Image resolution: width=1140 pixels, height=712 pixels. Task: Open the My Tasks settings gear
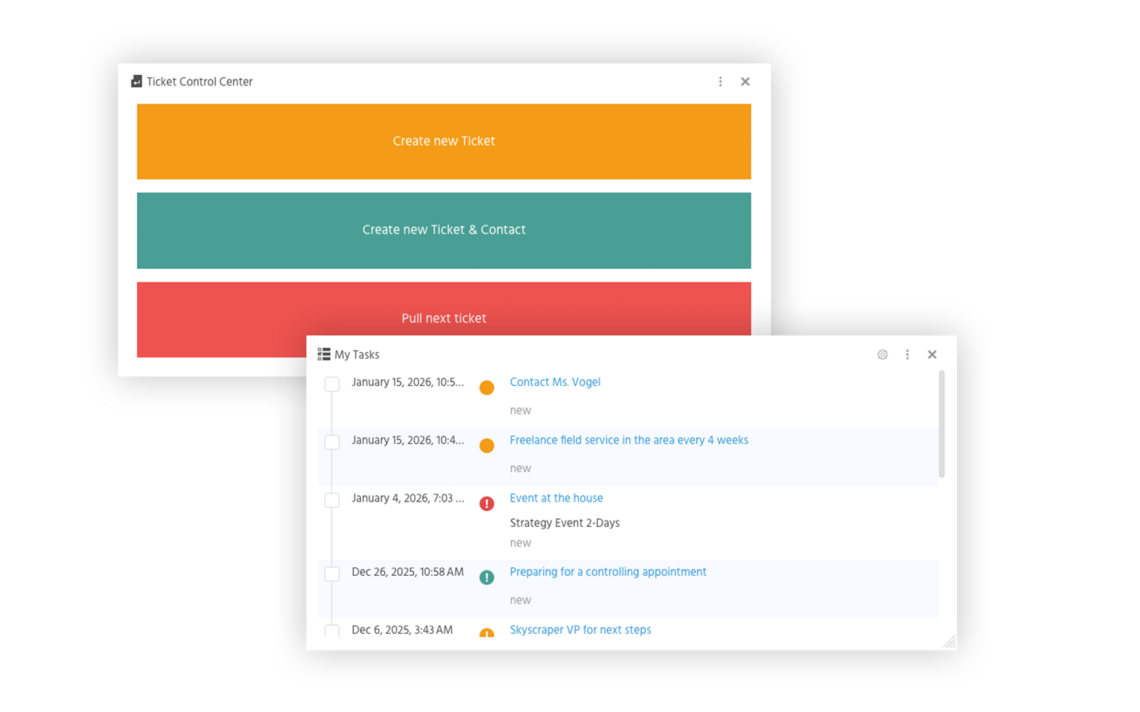[882, 354]
